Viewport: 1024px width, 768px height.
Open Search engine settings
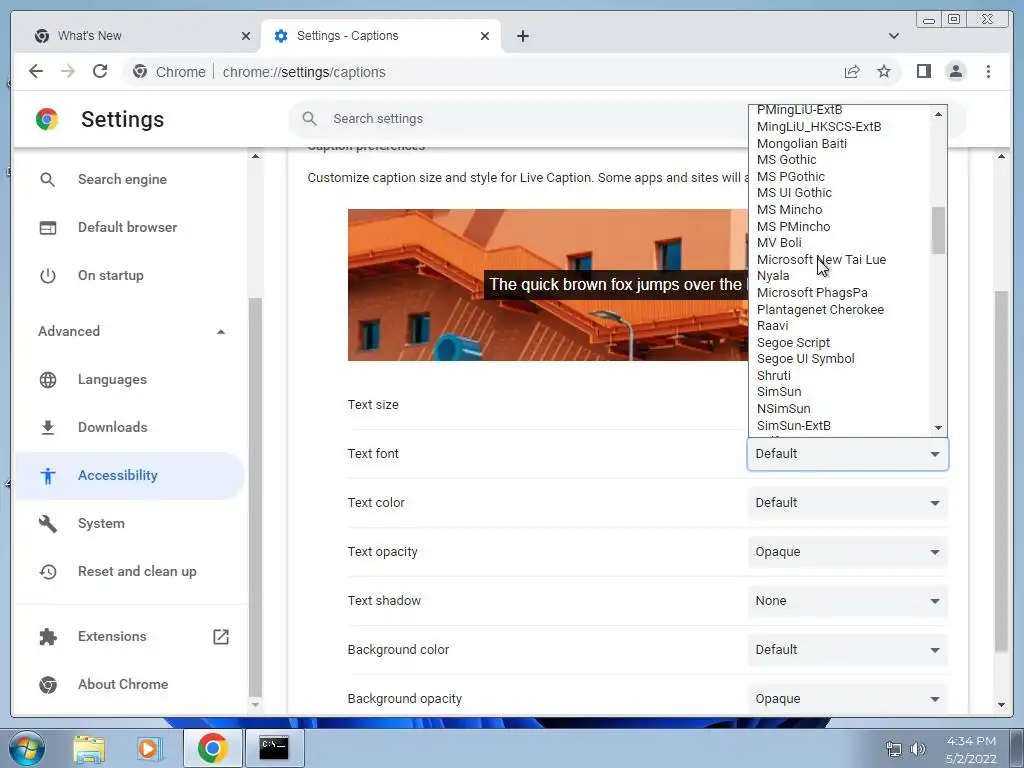click(x=122, y=180)
